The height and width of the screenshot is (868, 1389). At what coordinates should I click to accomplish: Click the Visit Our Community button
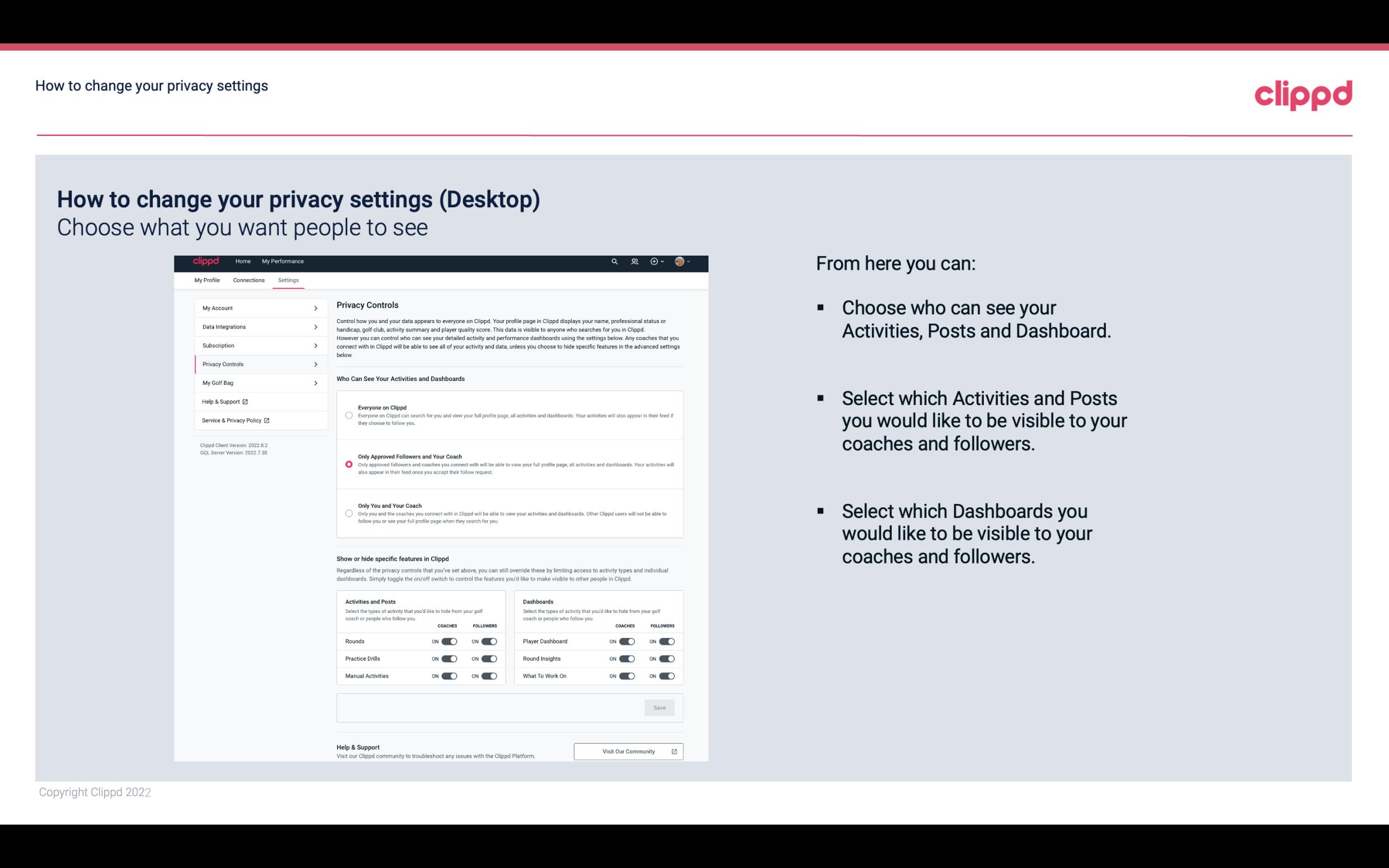[x=627, y=751]
